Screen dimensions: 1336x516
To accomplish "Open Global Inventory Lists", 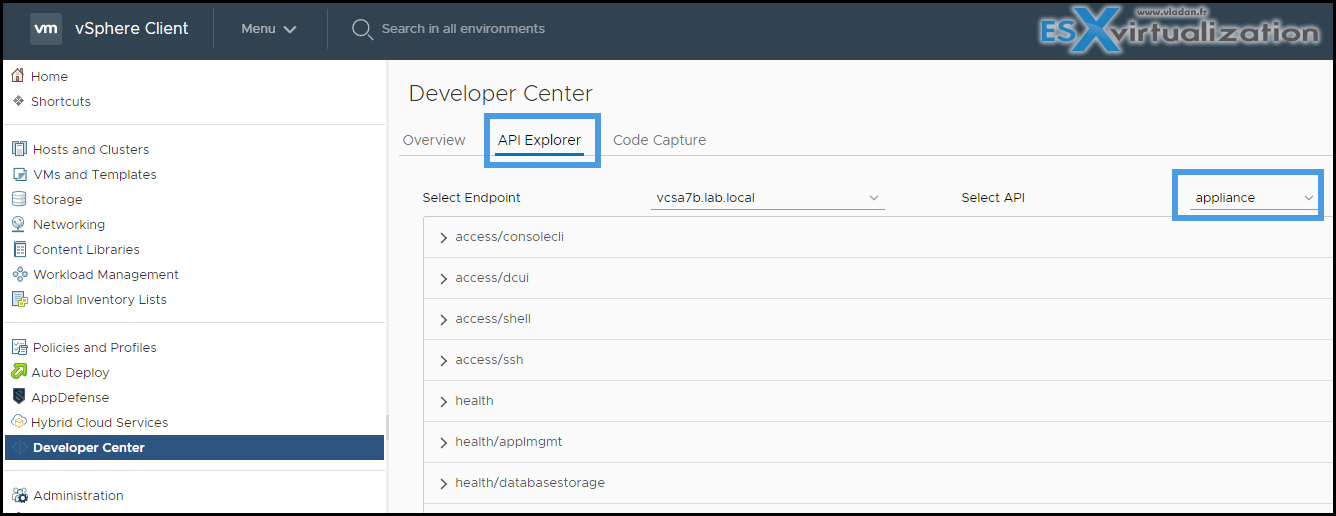I will pyautogui.click(x=100, y=299).
